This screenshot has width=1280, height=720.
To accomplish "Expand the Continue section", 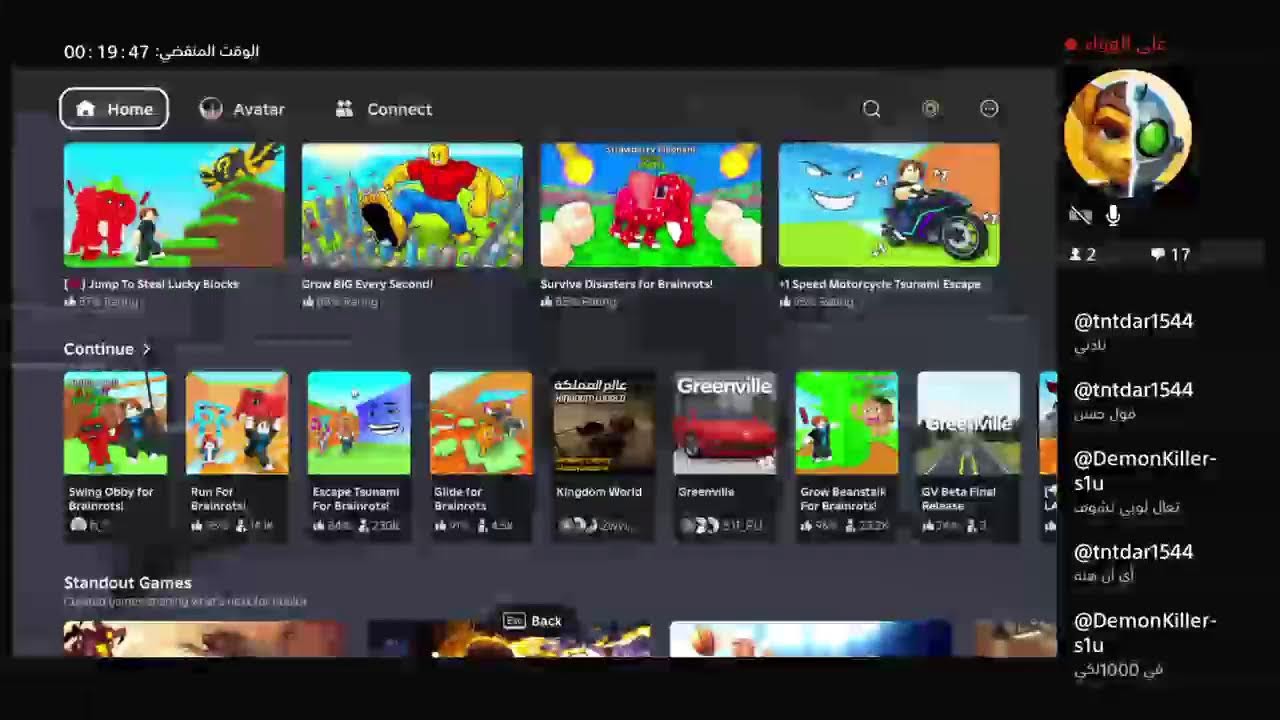I will (x=107, y=349).
